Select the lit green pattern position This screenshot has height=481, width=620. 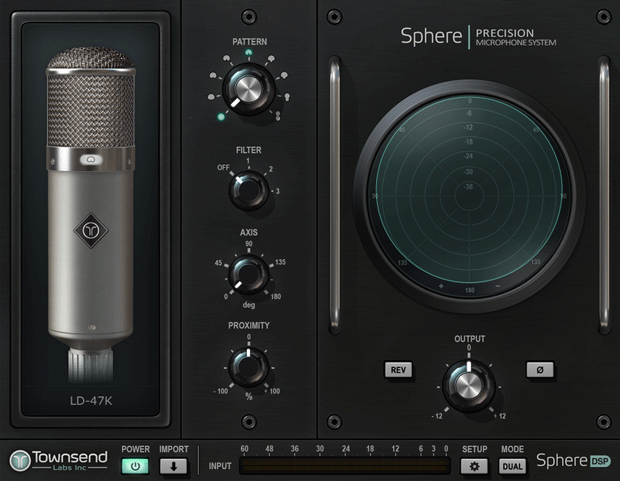click(x=221, y=118)
